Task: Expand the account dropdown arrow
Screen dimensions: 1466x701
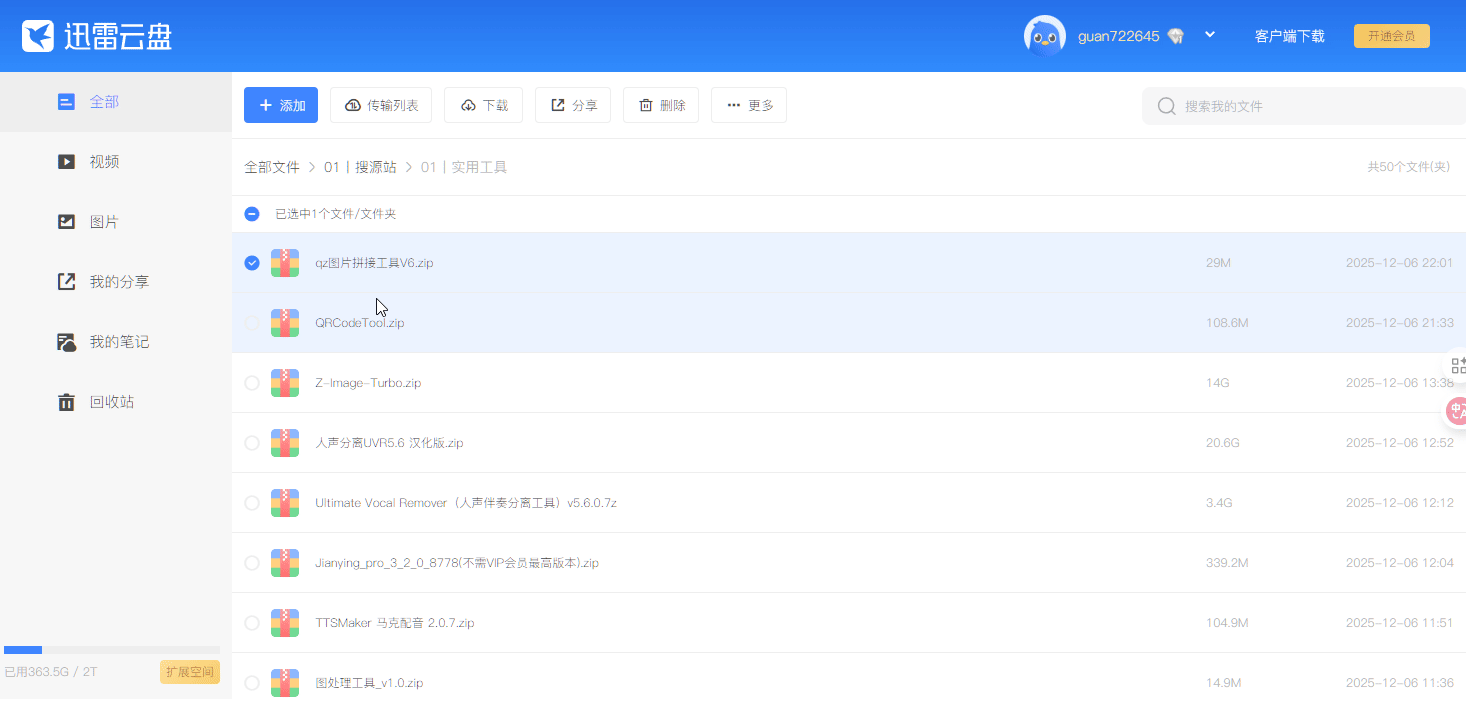Action: click(1210, 35)
